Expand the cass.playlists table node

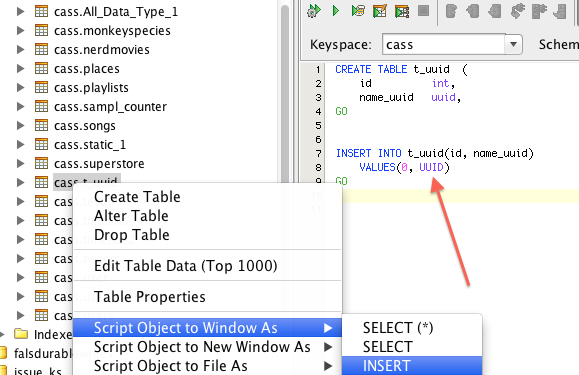[x=21, y=87]
